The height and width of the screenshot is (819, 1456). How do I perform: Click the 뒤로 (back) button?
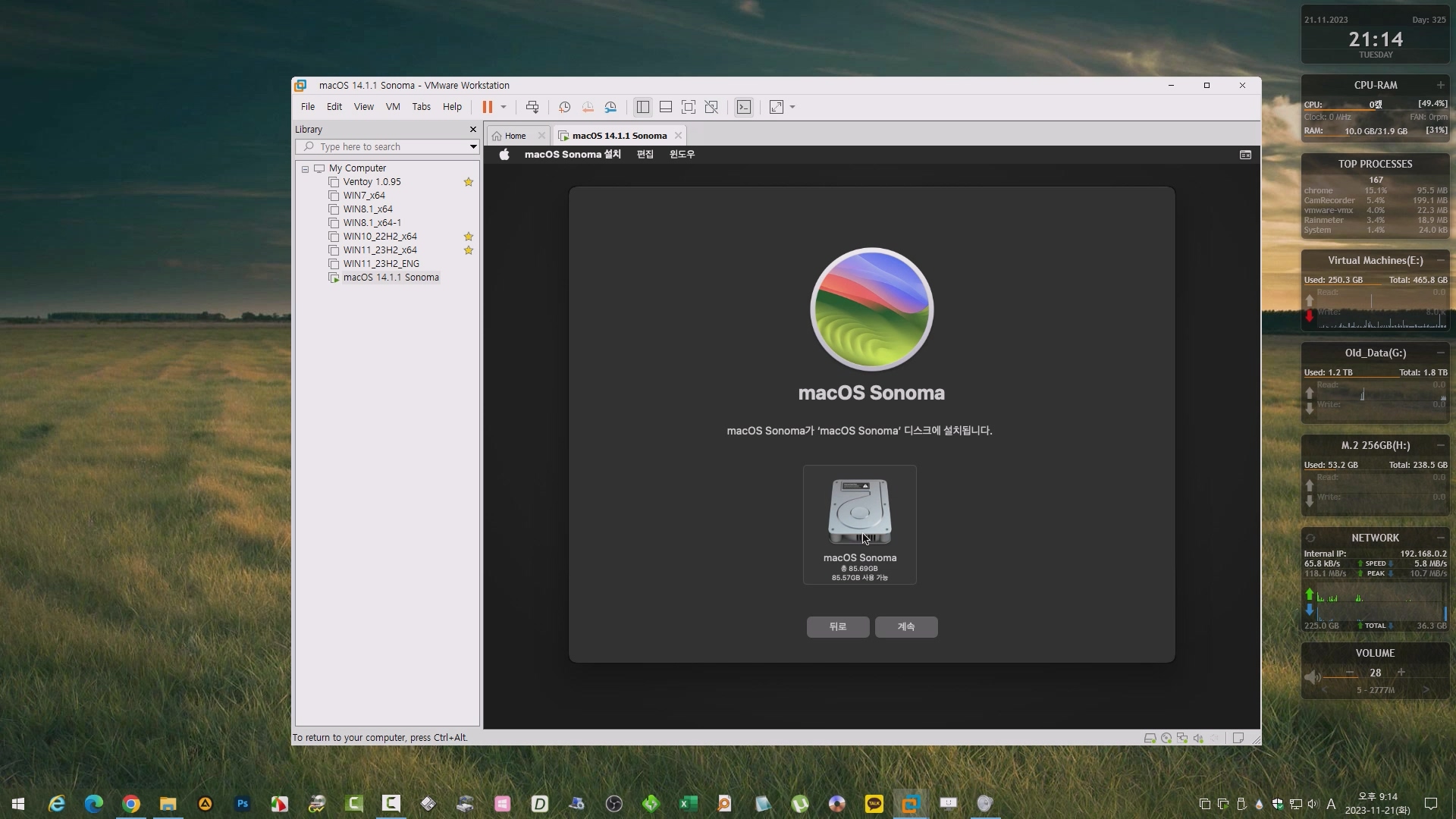(838, 627)
